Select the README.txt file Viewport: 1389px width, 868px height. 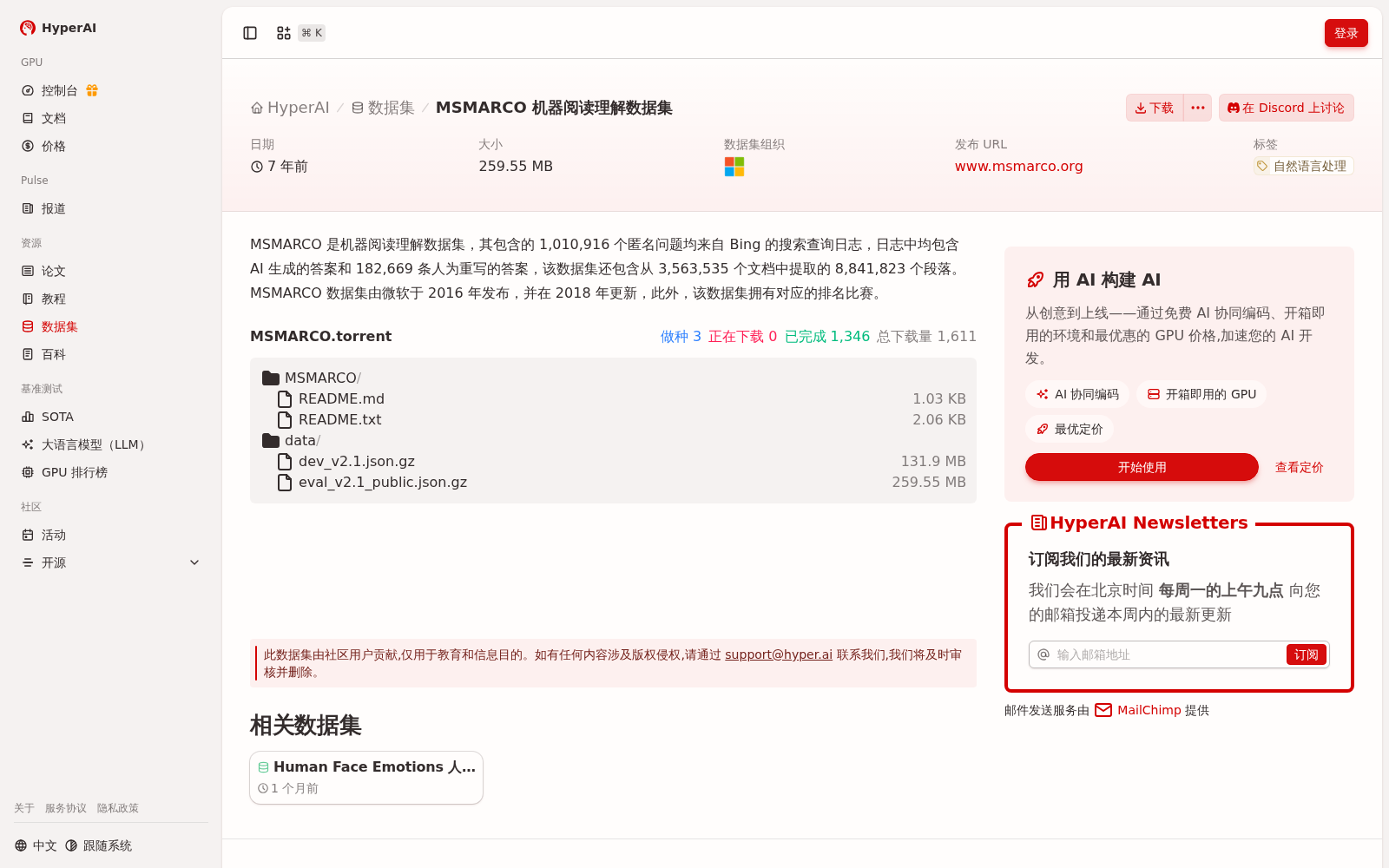click(339, 420)
